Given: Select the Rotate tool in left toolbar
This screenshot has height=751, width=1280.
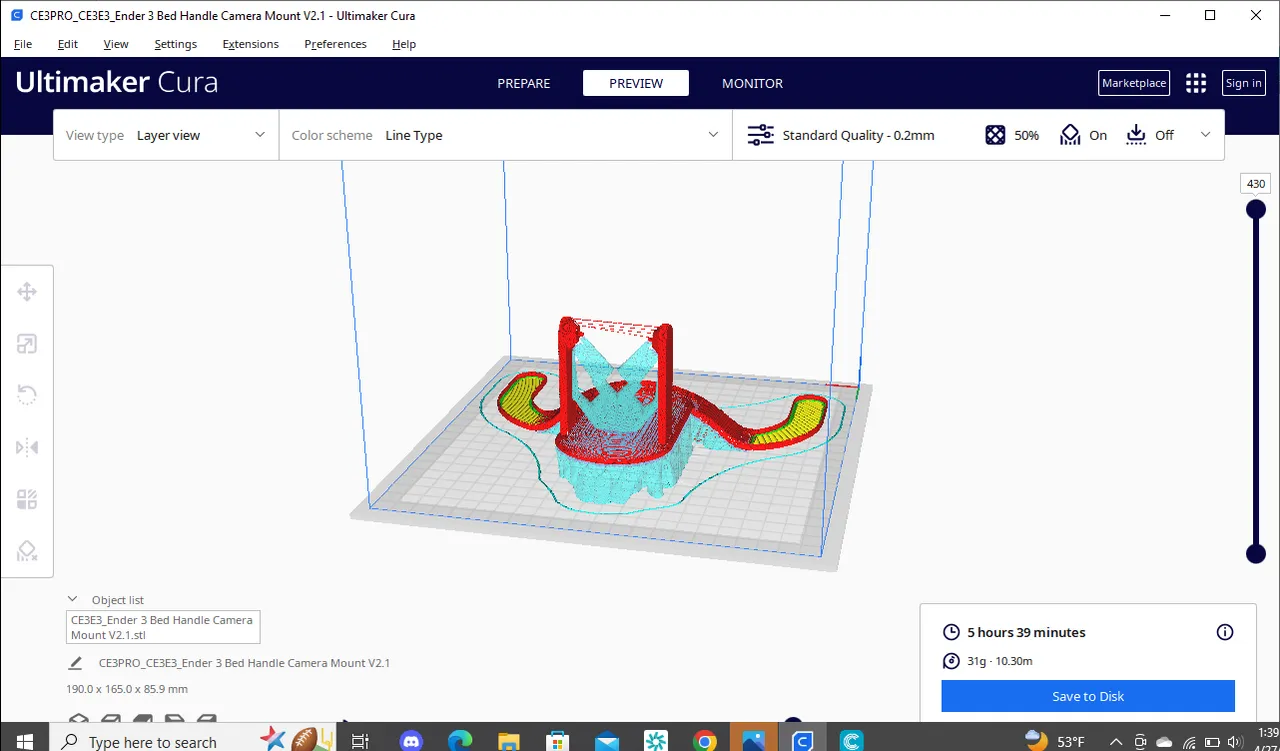Looking at the screenshot, I should tap(27, 395).
